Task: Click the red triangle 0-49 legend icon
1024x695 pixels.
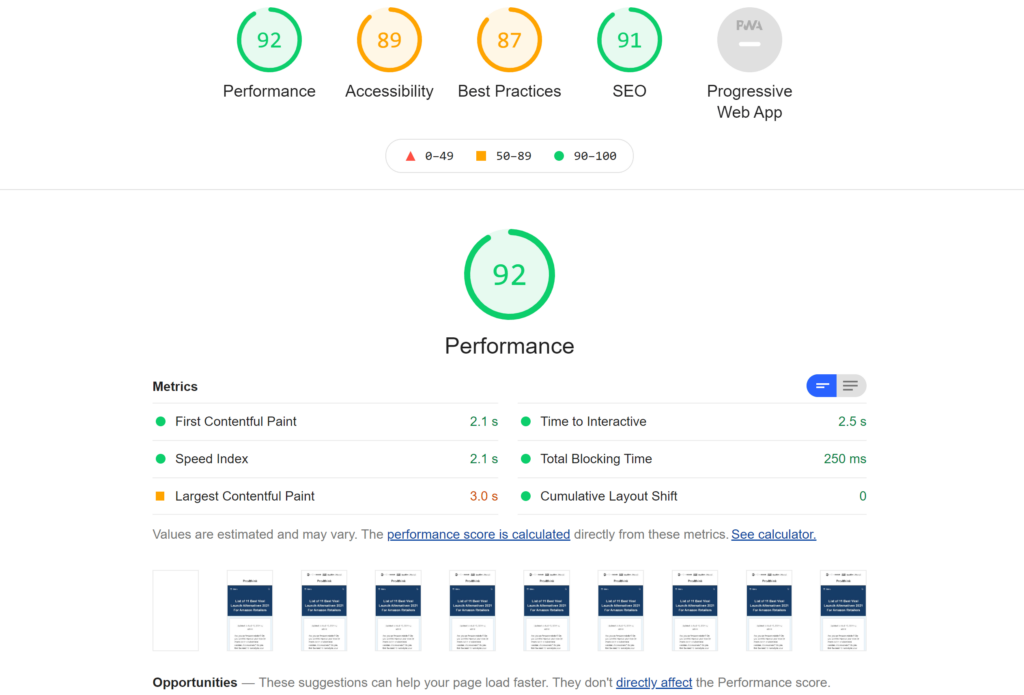Action: coord(410,156)
